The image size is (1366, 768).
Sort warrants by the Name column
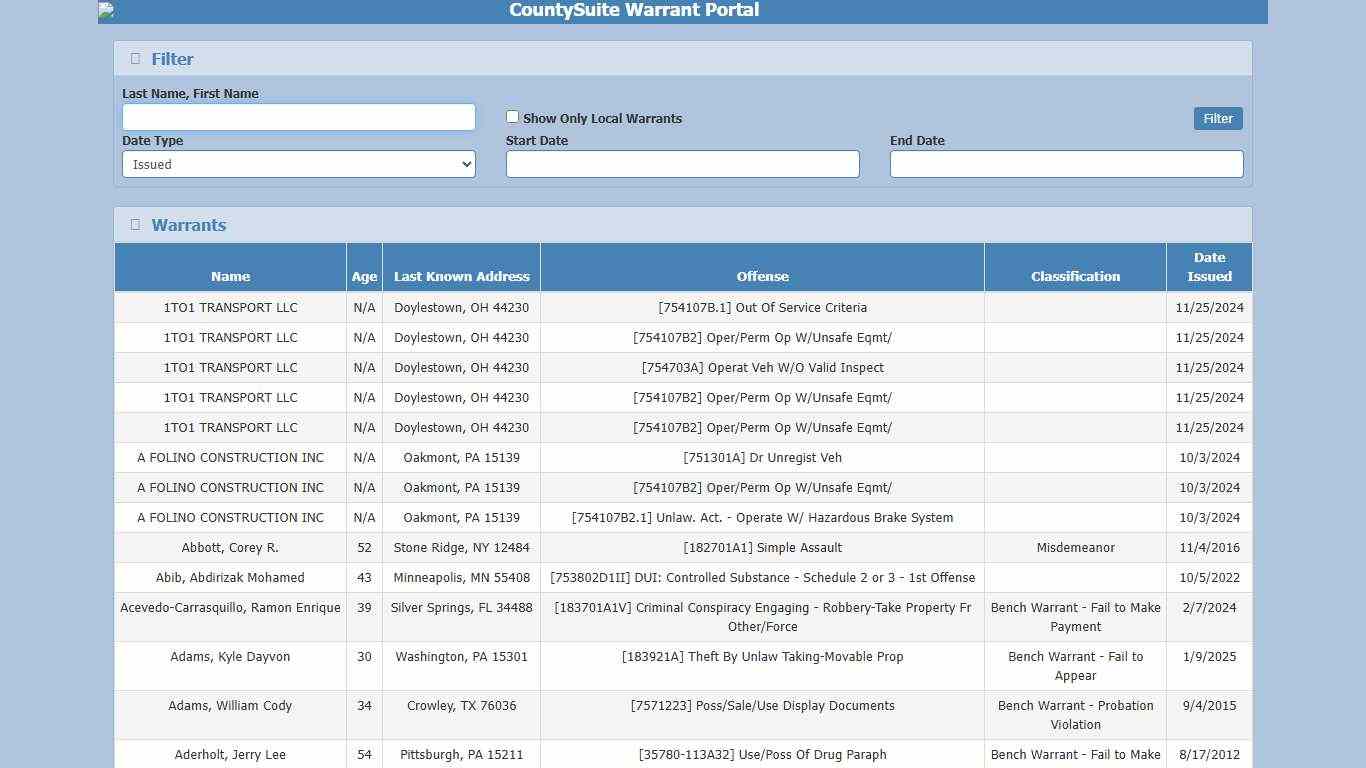(x=230, y=276)
